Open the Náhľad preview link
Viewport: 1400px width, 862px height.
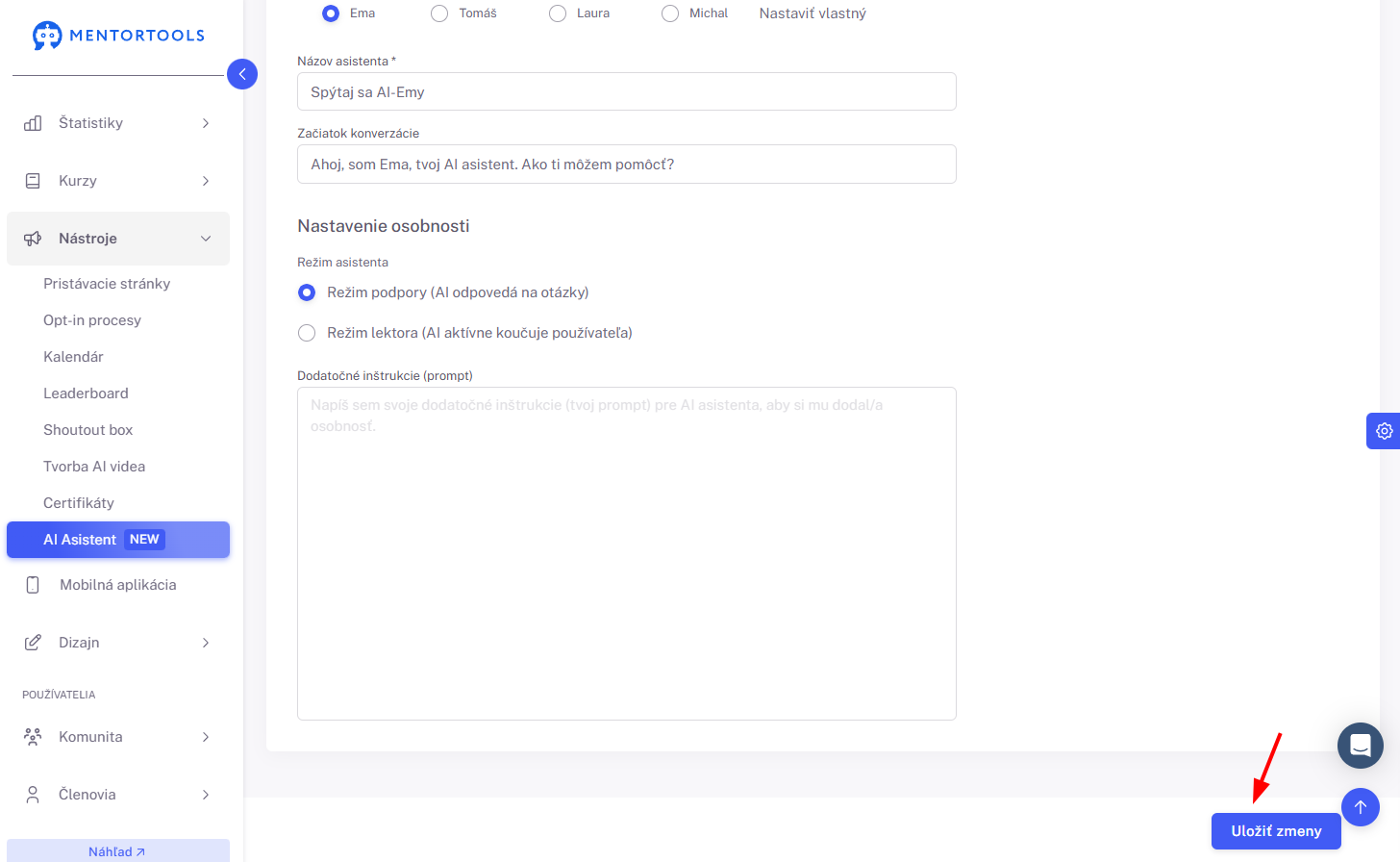pyautogui.click(x=116, y=851)
